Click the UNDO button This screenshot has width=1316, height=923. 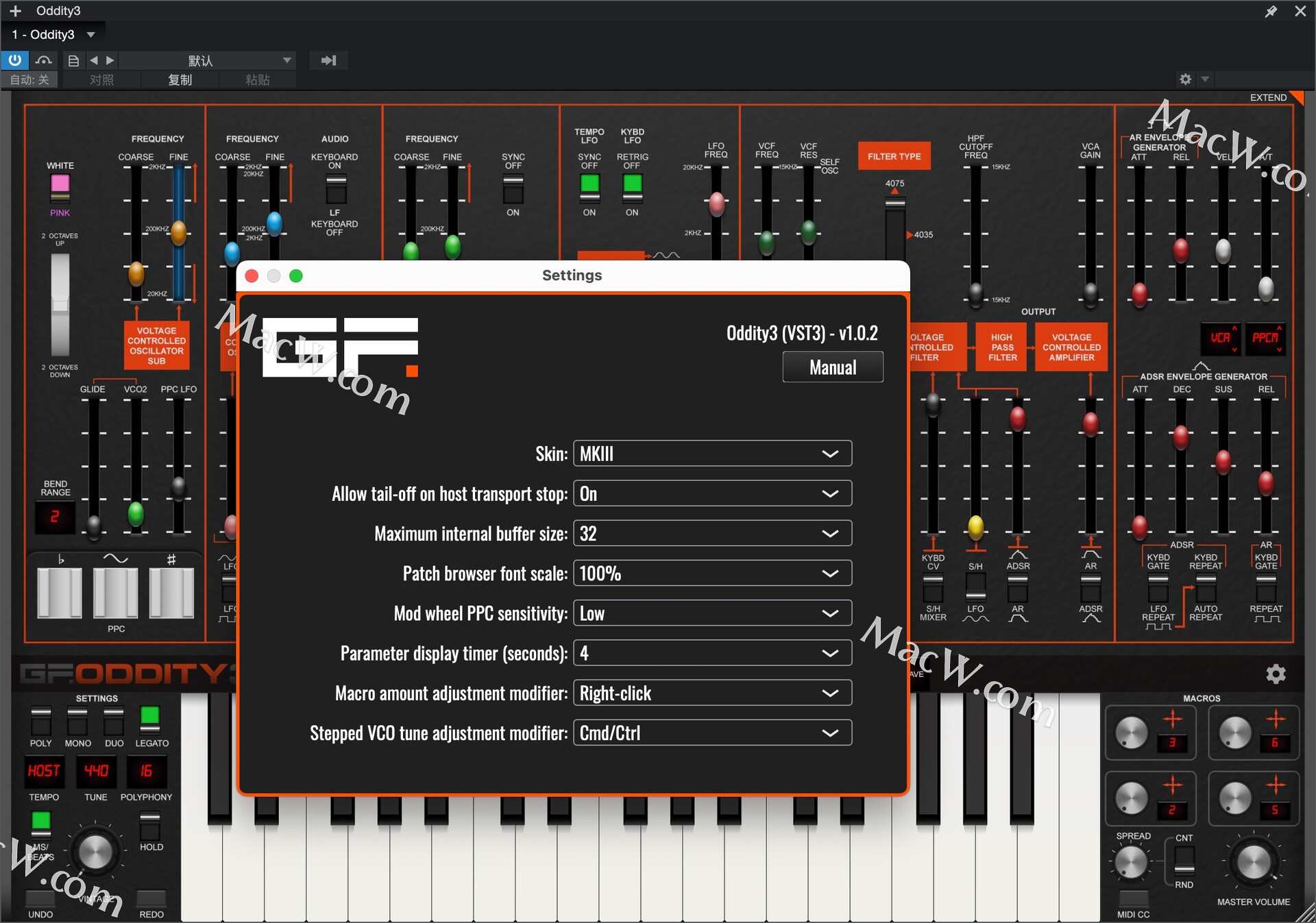pyautogui.click(x=40, y=898)
